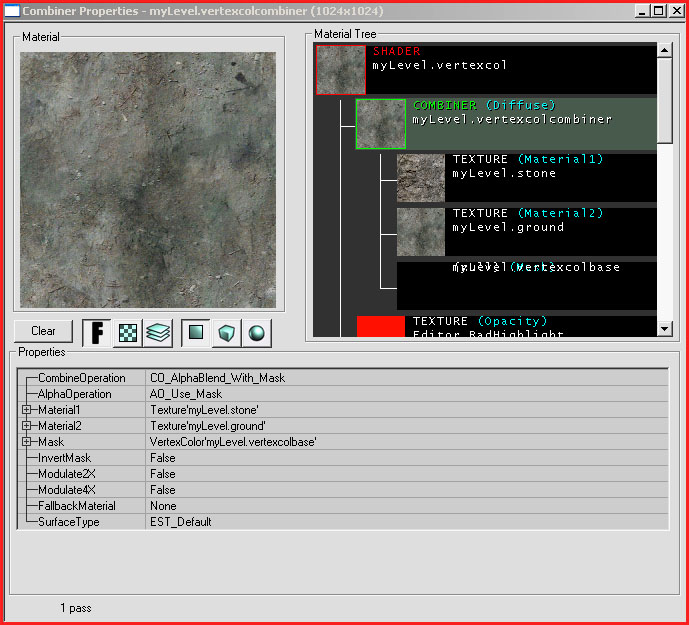Screen dimensions: 689x625
Task: Select the flat plane preview icon
Action: [196, 333]
